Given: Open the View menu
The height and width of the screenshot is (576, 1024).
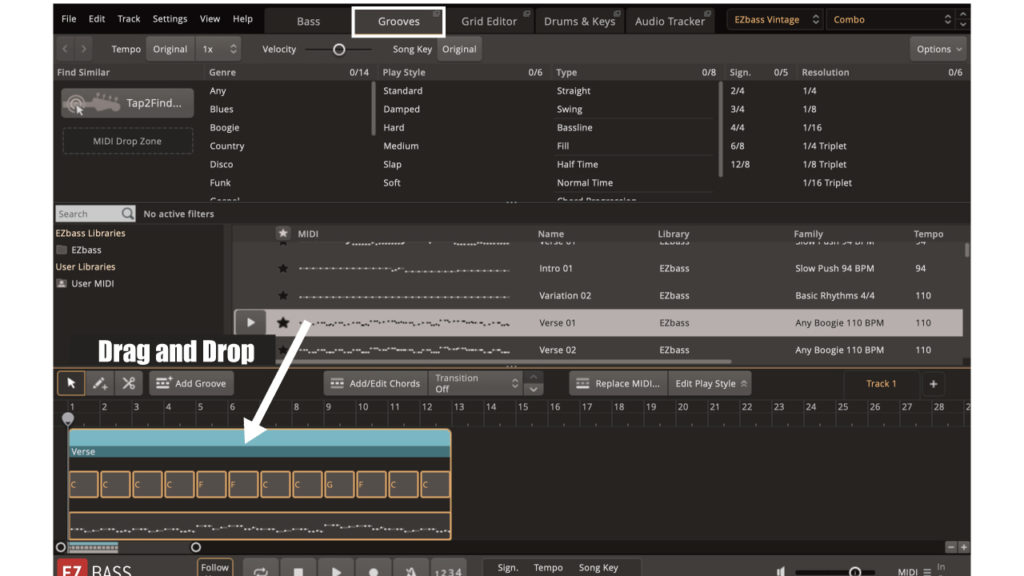Looking at the screenshot, I should 210,19.
